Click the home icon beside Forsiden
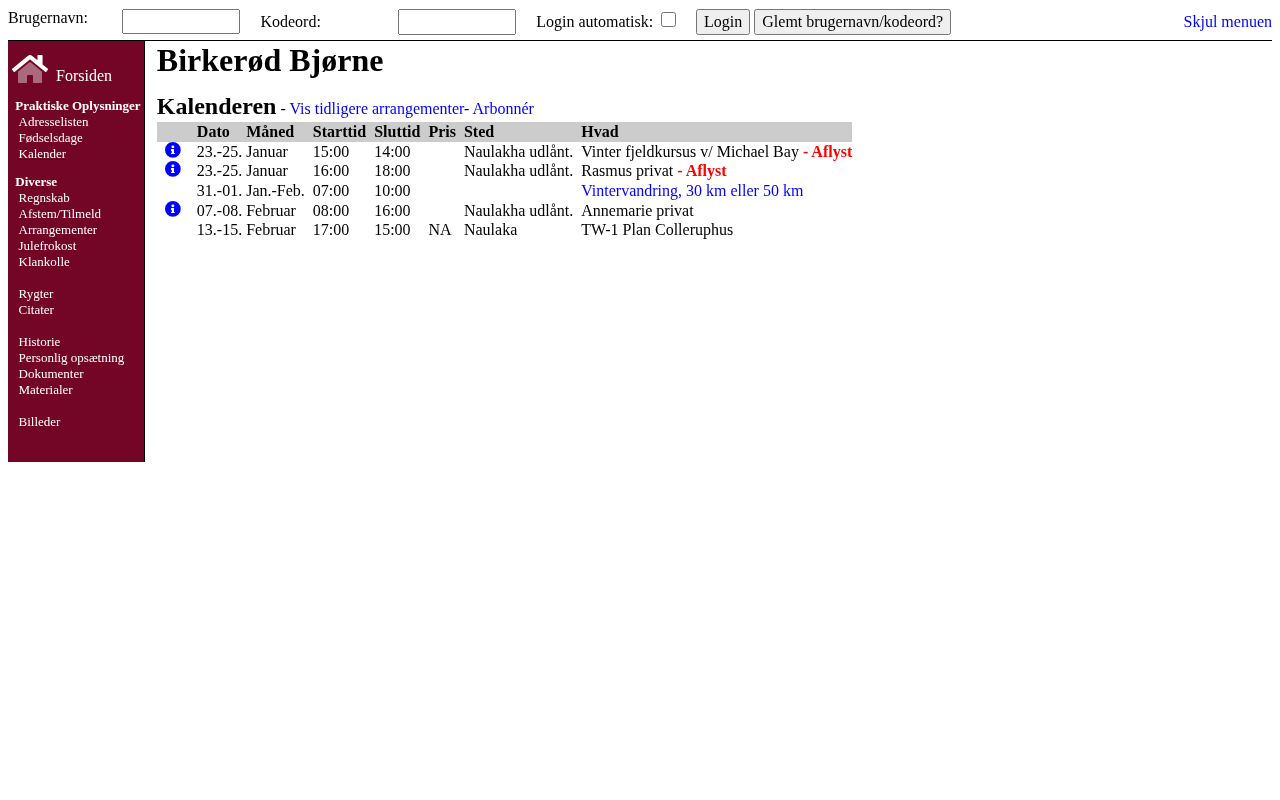Viewport: 1280px width, 800px height. [30, 69]
